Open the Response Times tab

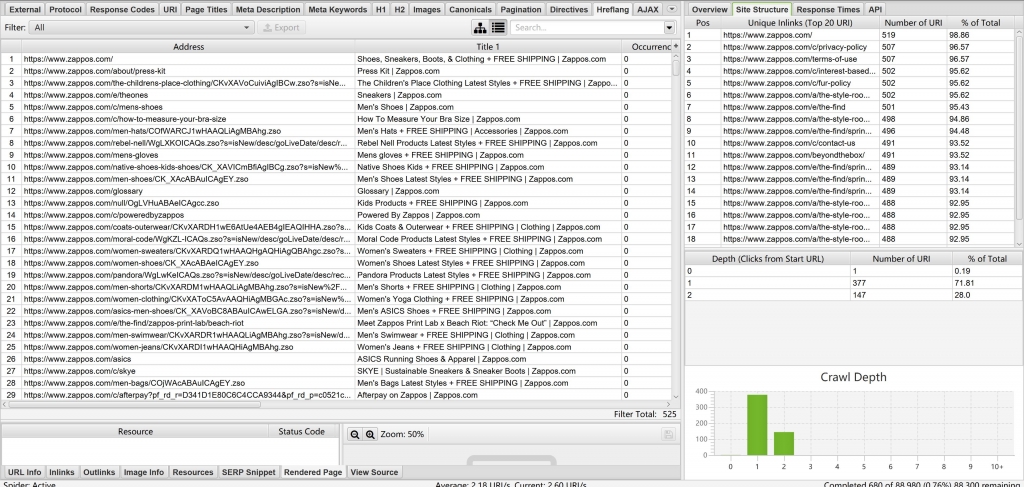point(828,10)
